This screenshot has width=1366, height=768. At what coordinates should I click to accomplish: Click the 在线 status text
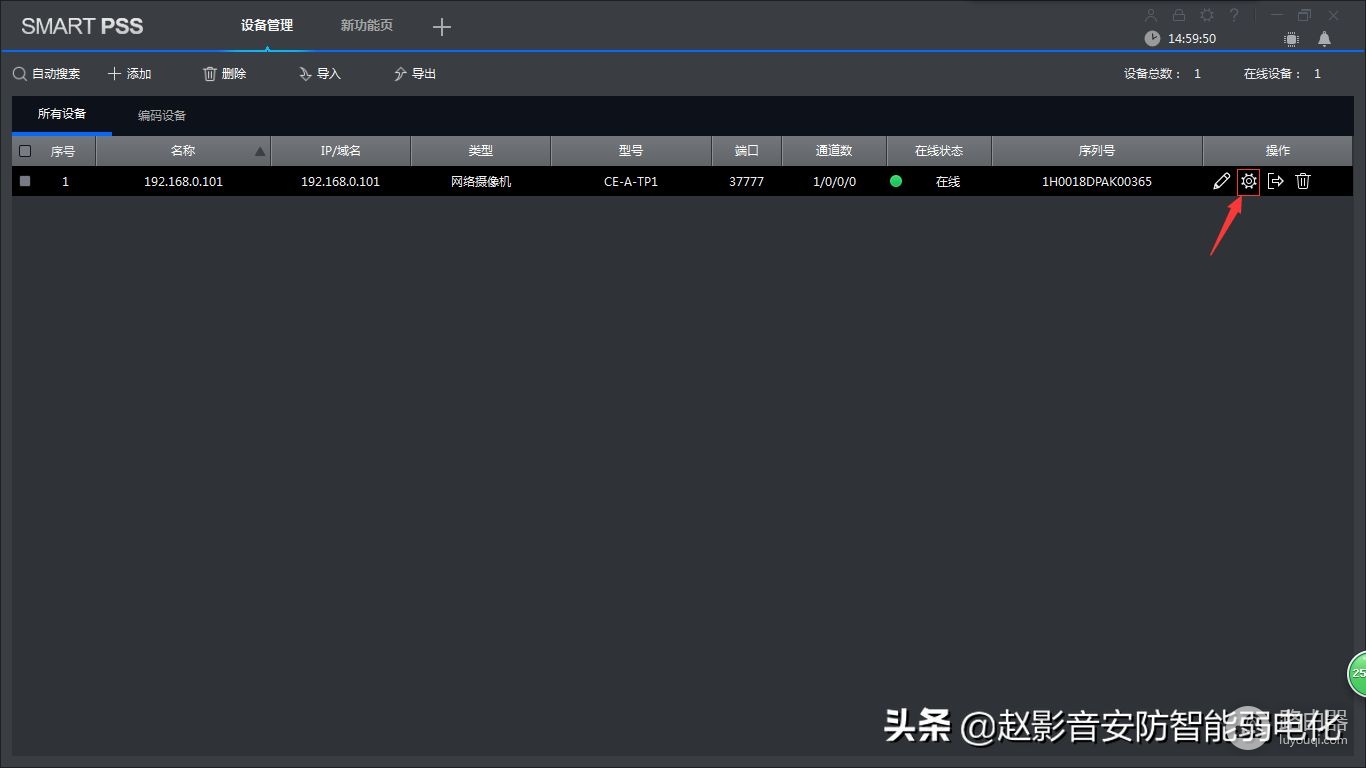(x=948, y=182)
